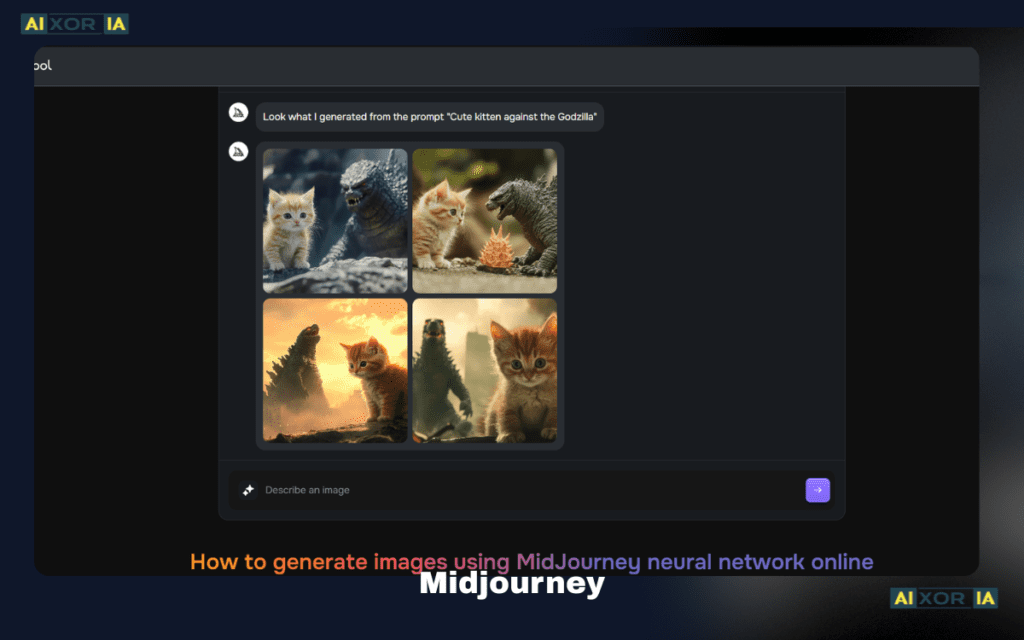Click the avatar icon beside the prompt message
This screenshot has height=640, width=1024.
238,113
